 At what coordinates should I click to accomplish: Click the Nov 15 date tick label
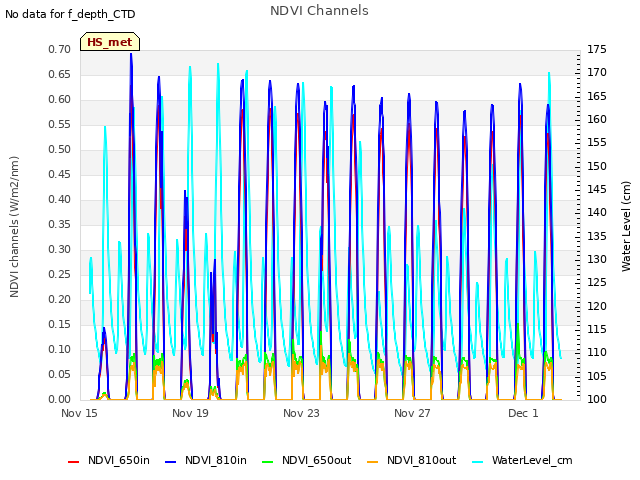pyautogui.click(x=79, y=413)
